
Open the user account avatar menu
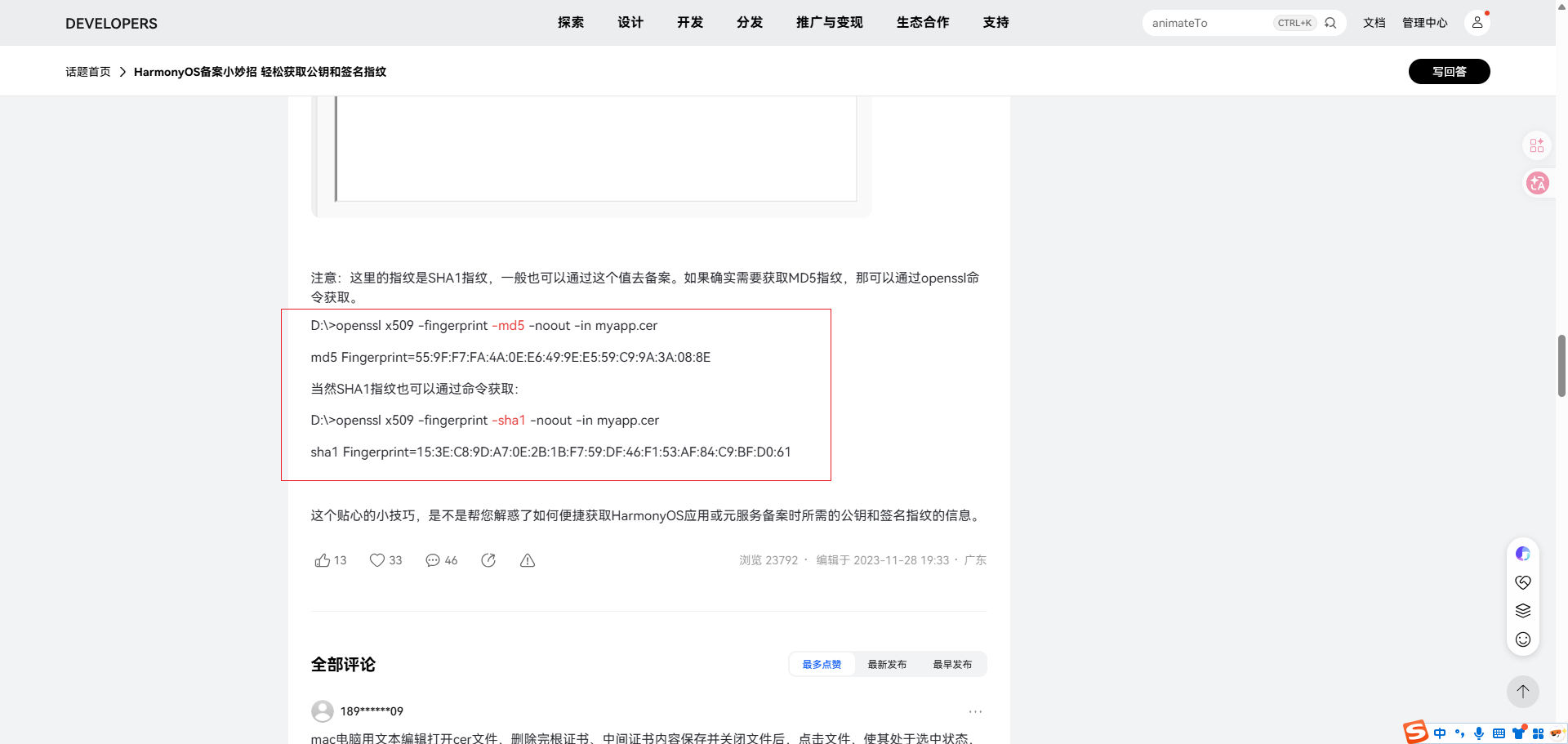pyautogui.click(x=1477, y=23)
